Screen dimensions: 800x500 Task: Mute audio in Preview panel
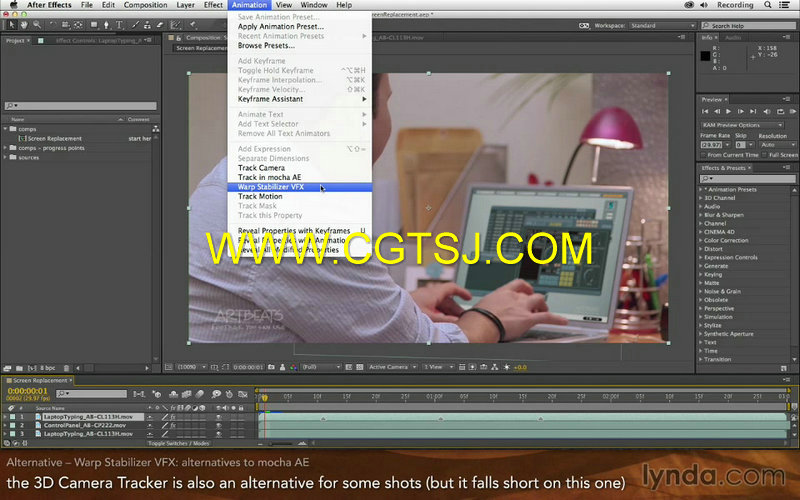click(766, 111)
